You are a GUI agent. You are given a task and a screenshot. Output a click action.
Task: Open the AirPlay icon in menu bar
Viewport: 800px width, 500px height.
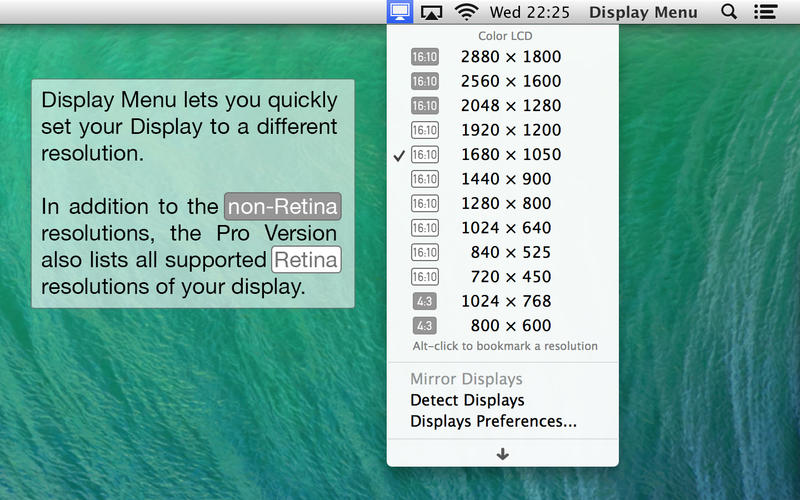tap(431, 12)
